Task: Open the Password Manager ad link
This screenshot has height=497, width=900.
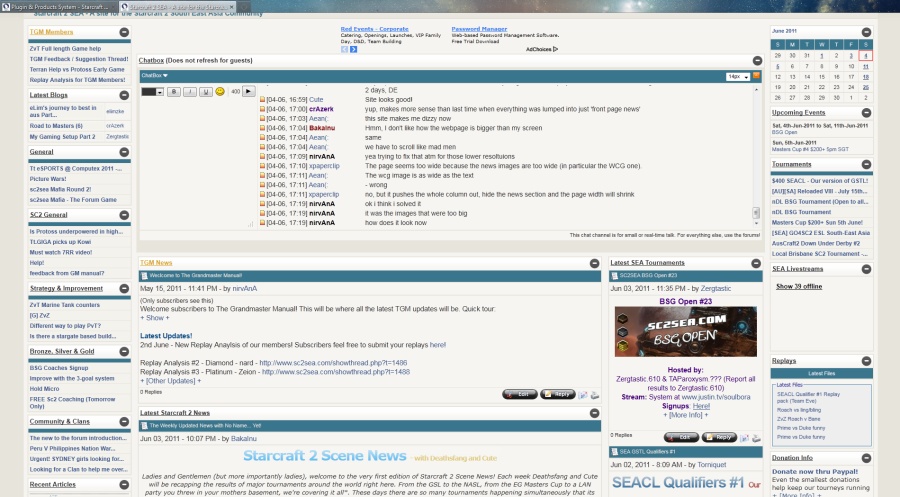Action: pyautogui.click(x=479, y=30)
